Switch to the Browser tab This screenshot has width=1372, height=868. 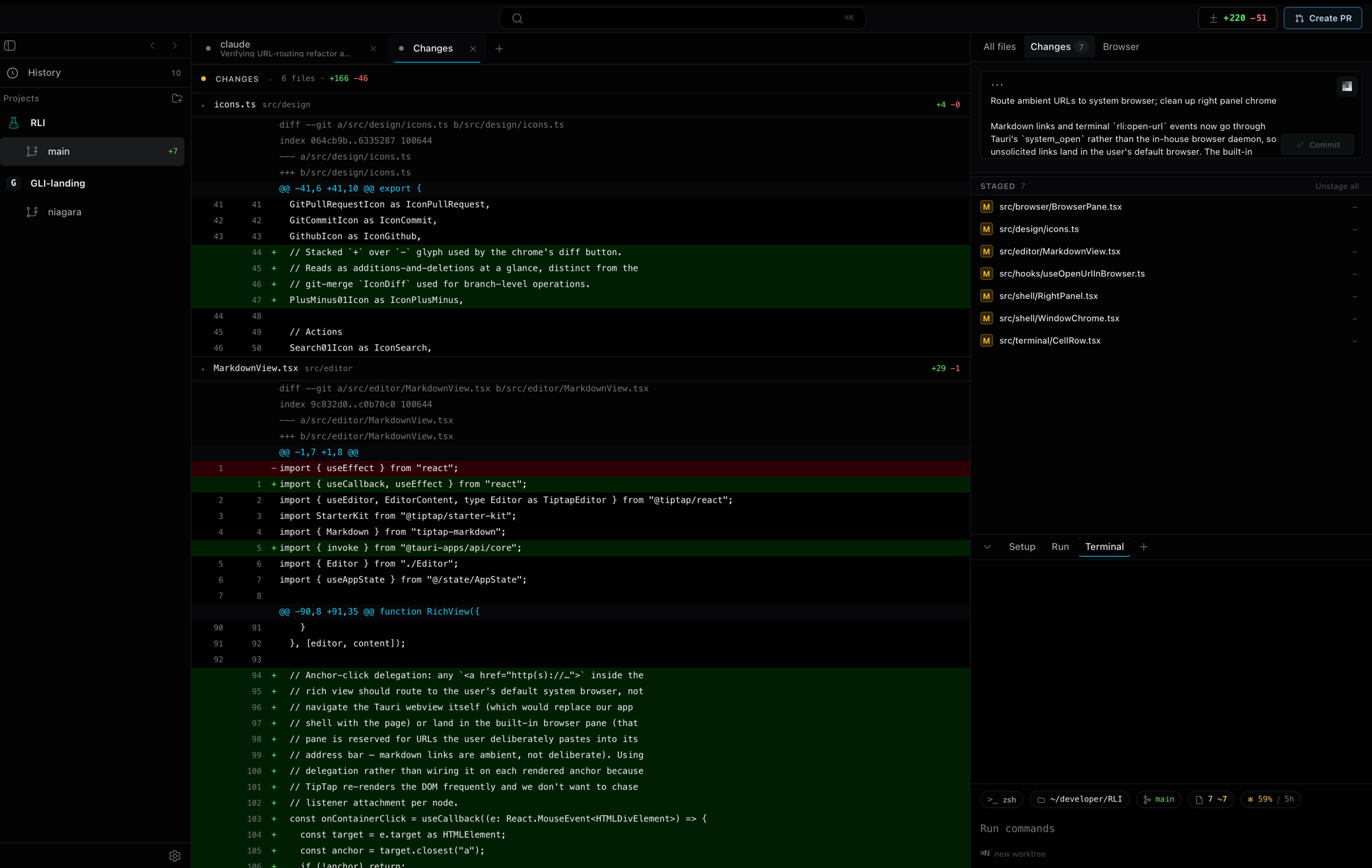click(1121, 47)
